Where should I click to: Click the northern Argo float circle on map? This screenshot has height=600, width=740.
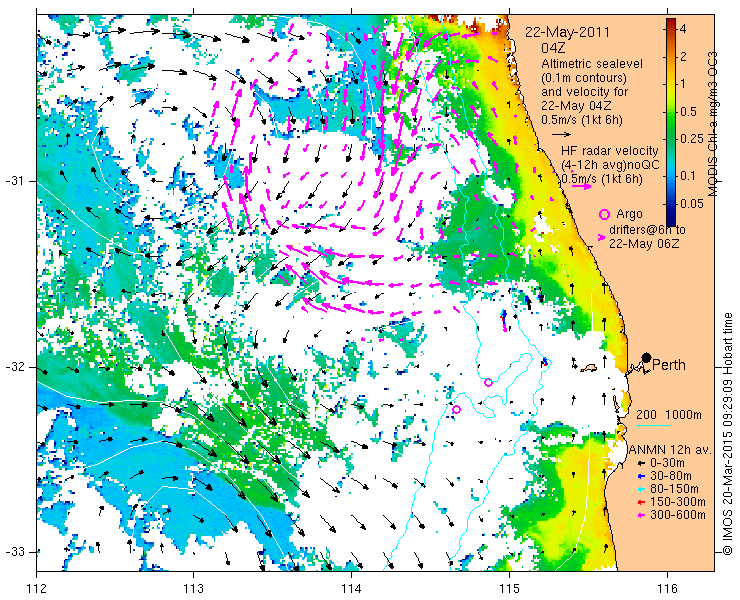click(488, 382)
